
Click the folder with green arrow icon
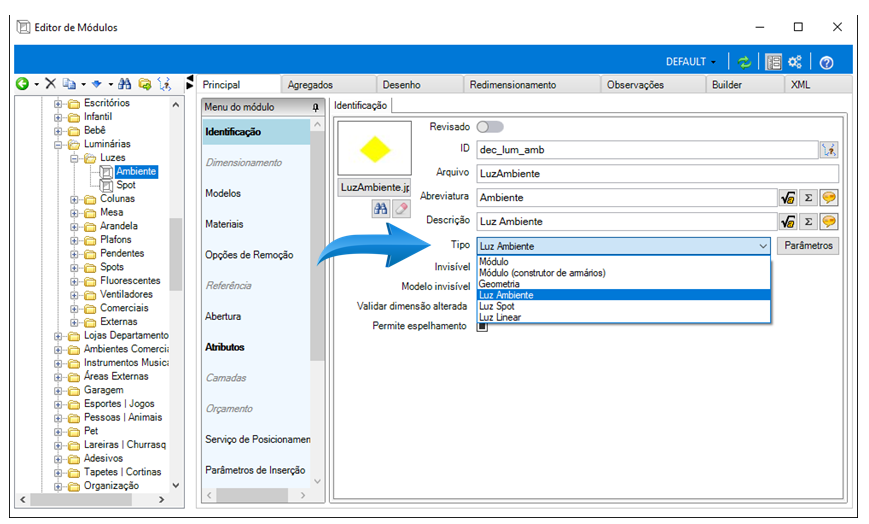145,84
